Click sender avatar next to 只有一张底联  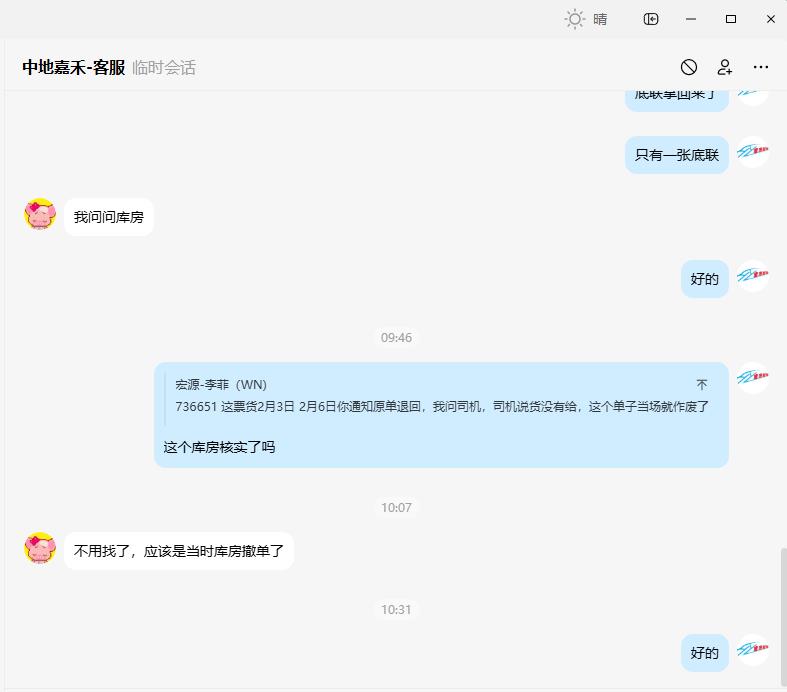point(752,152)
